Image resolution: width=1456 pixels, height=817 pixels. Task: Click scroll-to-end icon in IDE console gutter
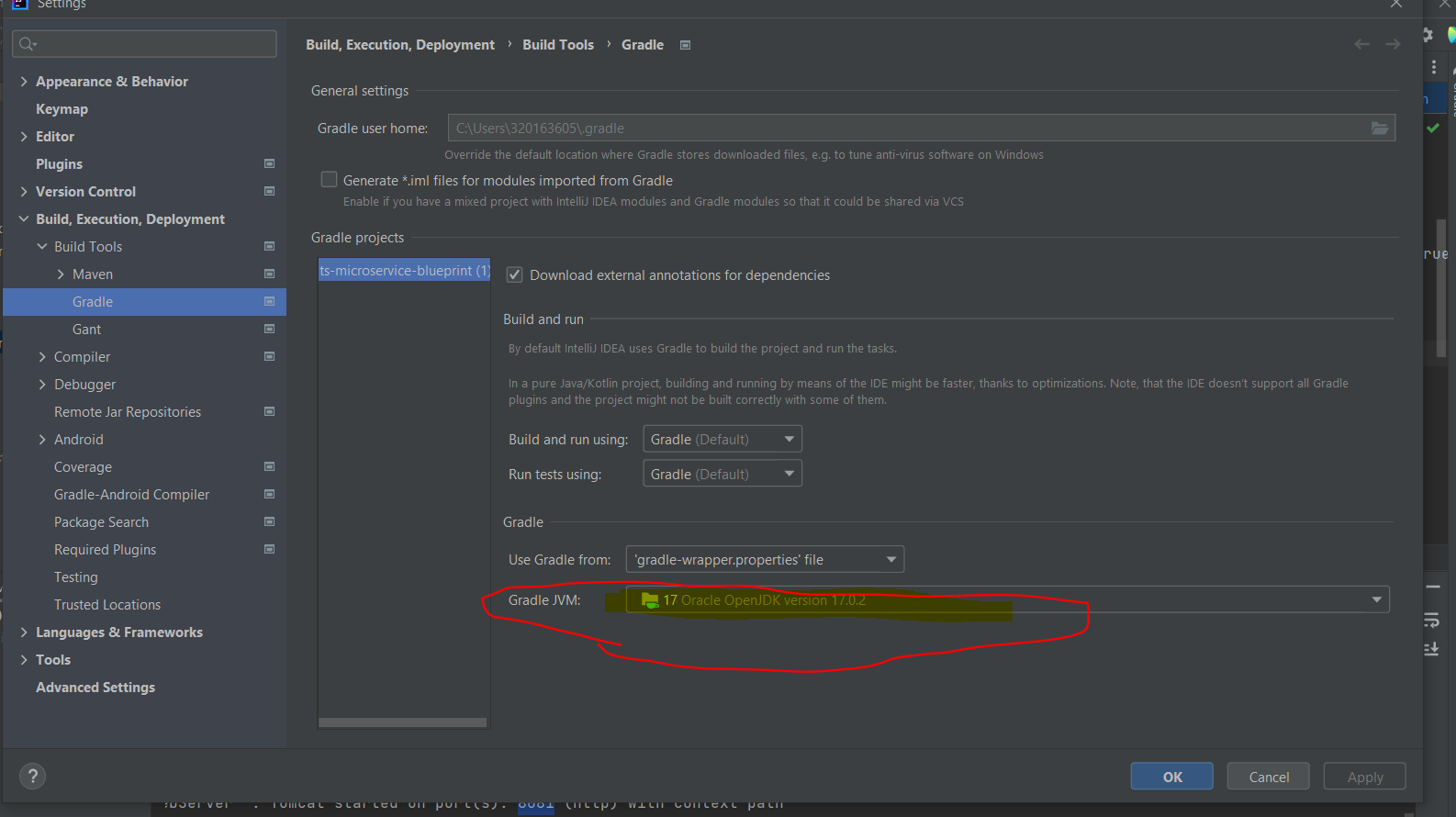[1431, 649]
